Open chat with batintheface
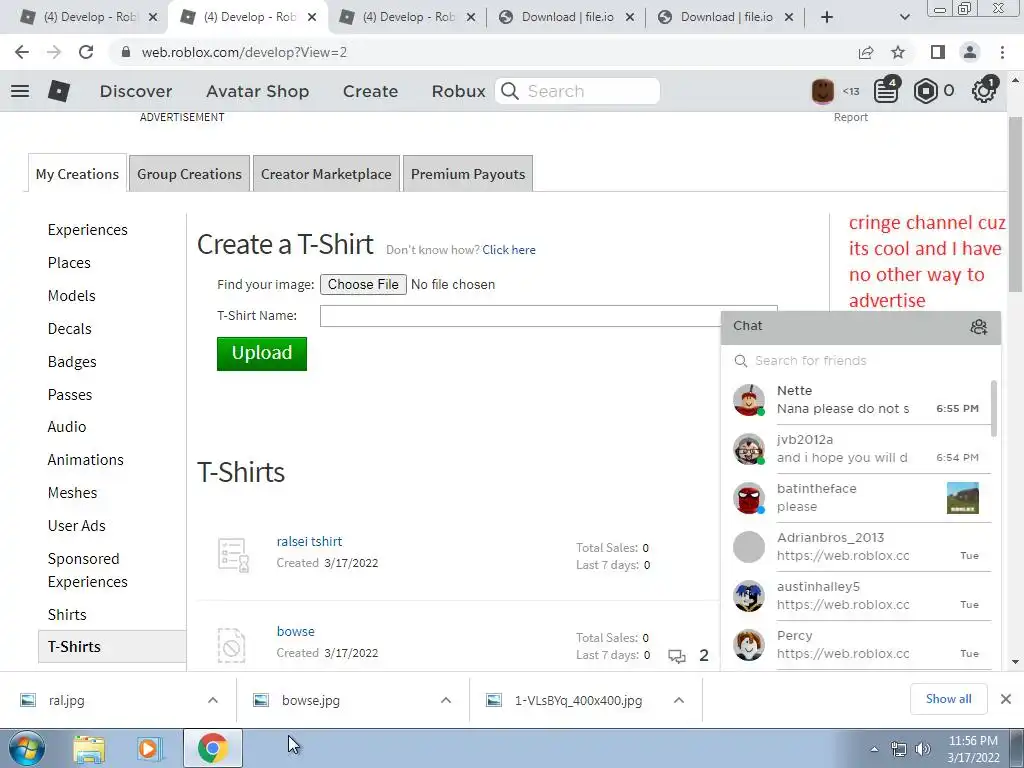Image resolution: width=1024 pixels, height=768 pixels. (x=857, y=498)
